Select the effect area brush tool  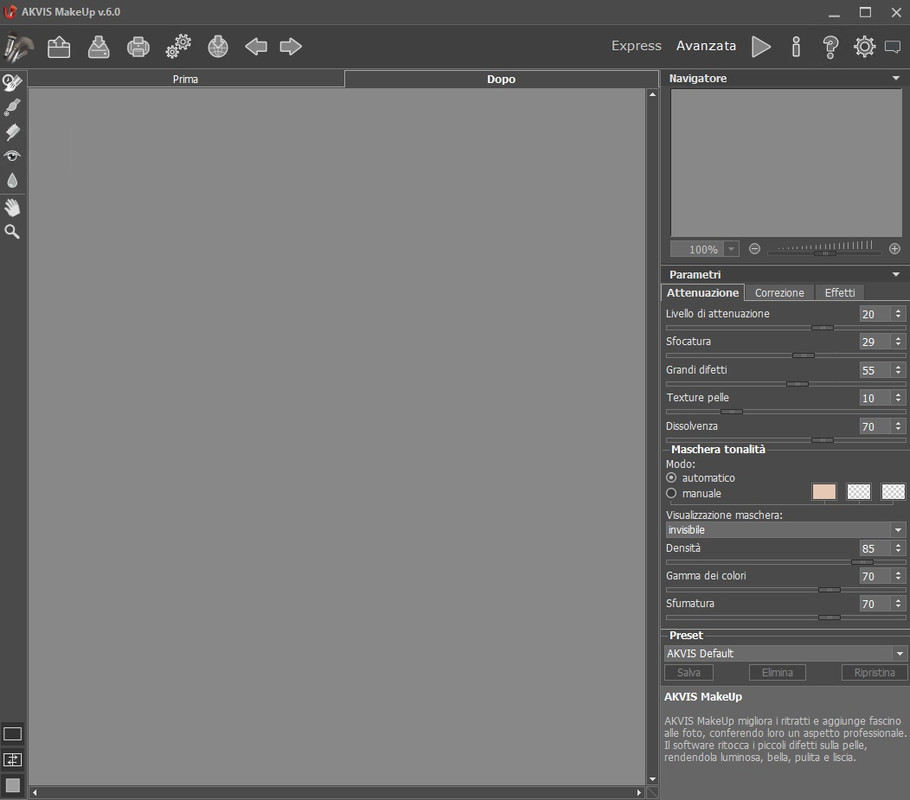(12, 82)
